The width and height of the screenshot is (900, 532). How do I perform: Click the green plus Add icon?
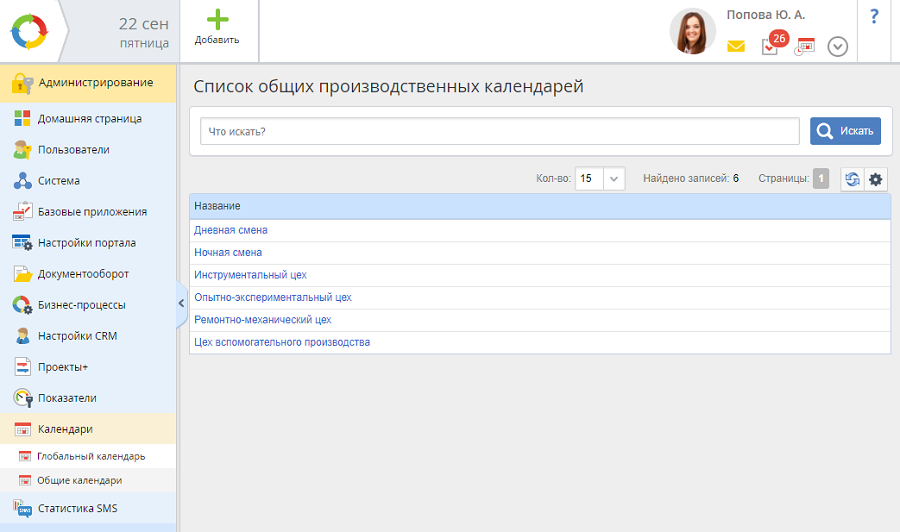pos(217,21)
